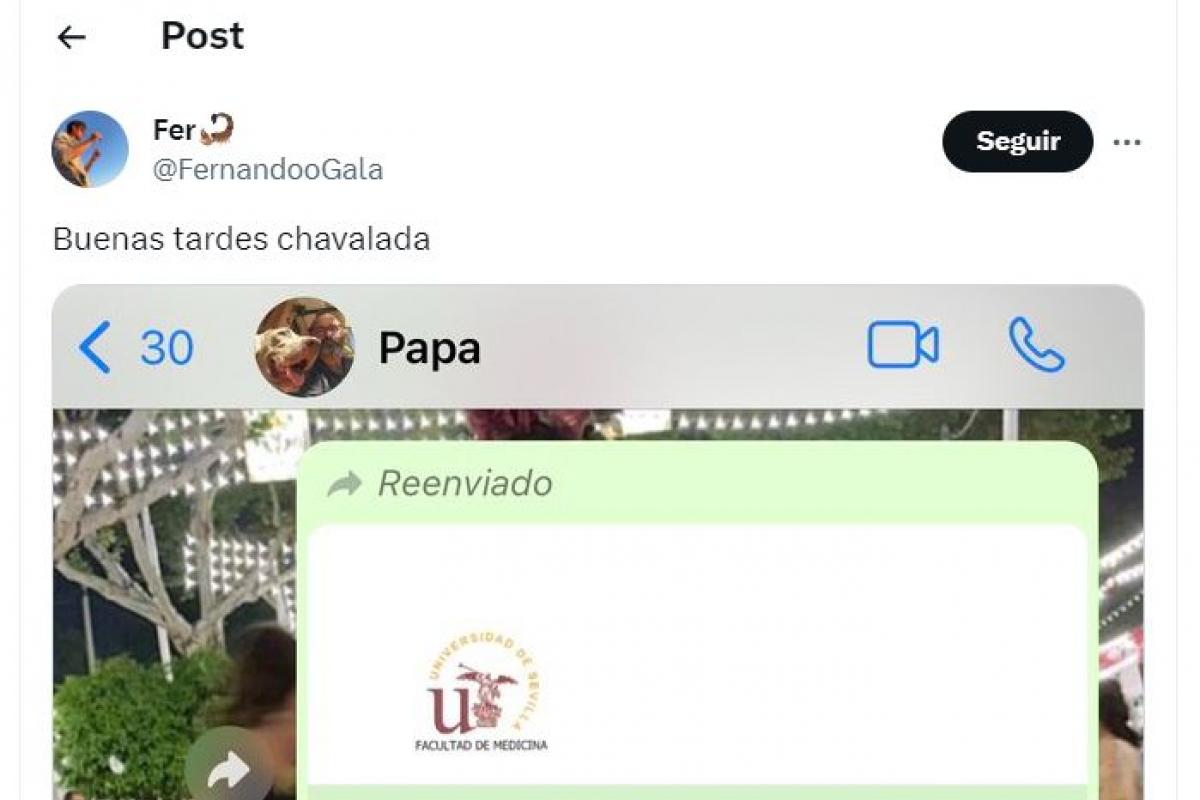The height and width of the screenshot is (800, 1200).
Task: Open Fer's profile picture
Action: point(90,149)
